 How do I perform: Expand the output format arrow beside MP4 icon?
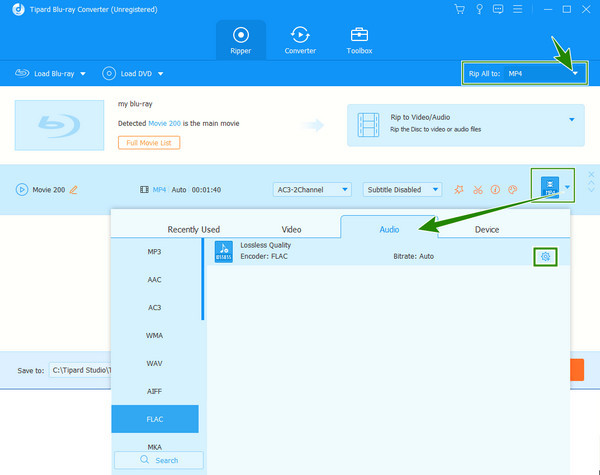(567, 187)
